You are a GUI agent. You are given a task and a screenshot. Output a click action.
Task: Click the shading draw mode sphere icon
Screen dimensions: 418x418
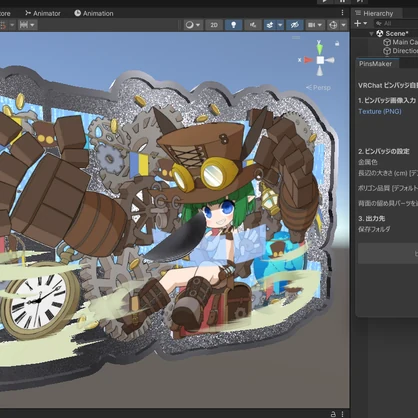(189, 25)
